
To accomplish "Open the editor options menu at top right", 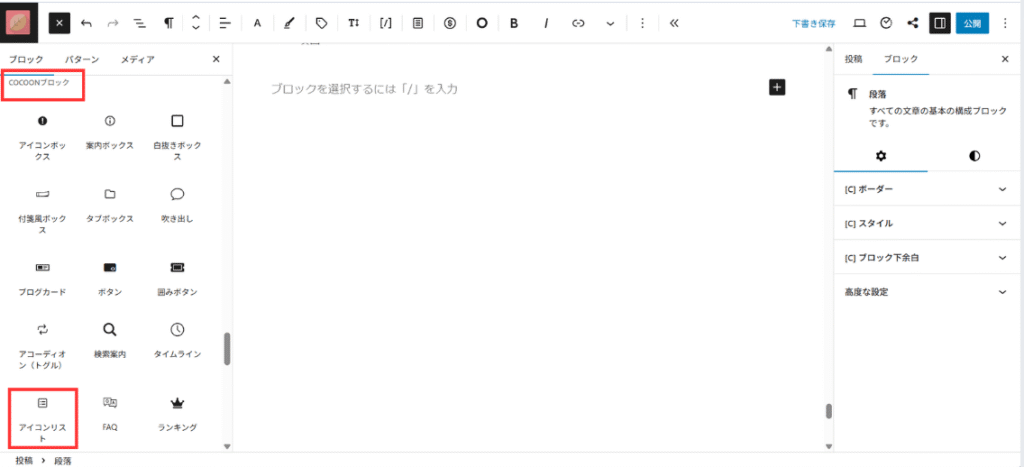I will click(1005, 23).
